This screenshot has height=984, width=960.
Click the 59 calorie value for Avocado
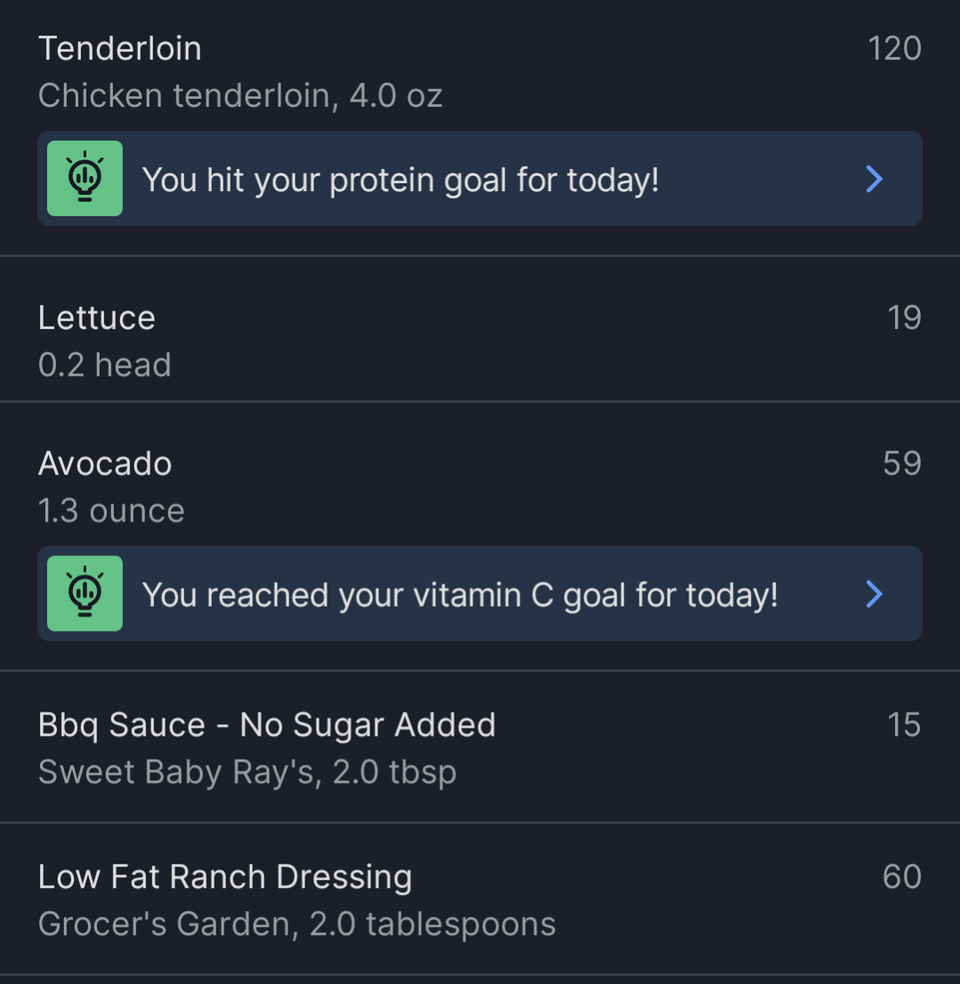click(x=902, y=463)
